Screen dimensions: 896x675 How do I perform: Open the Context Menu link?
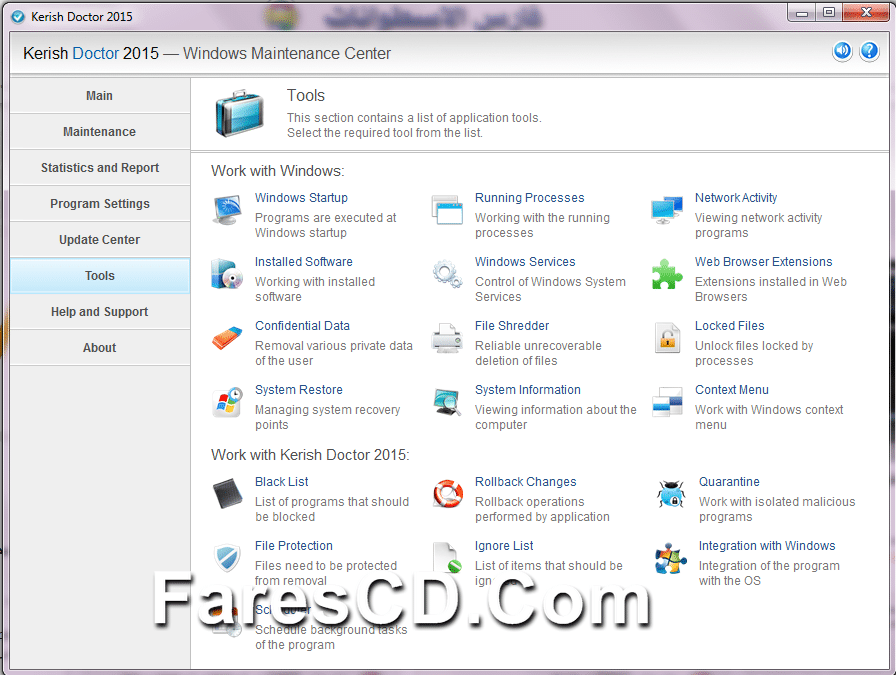point(732,390)
